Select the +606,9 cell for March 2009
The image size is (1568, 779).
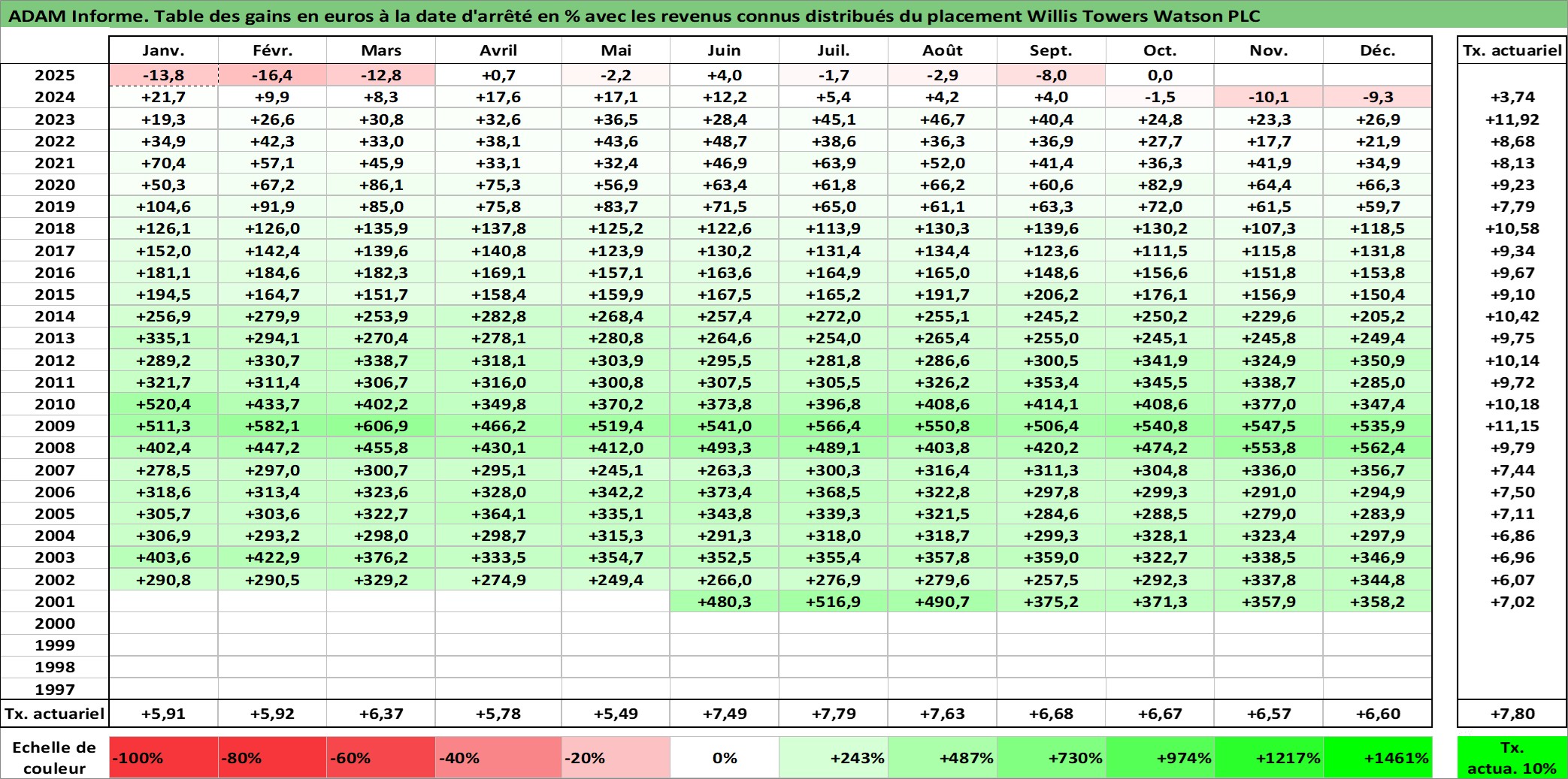click(381, 426)
